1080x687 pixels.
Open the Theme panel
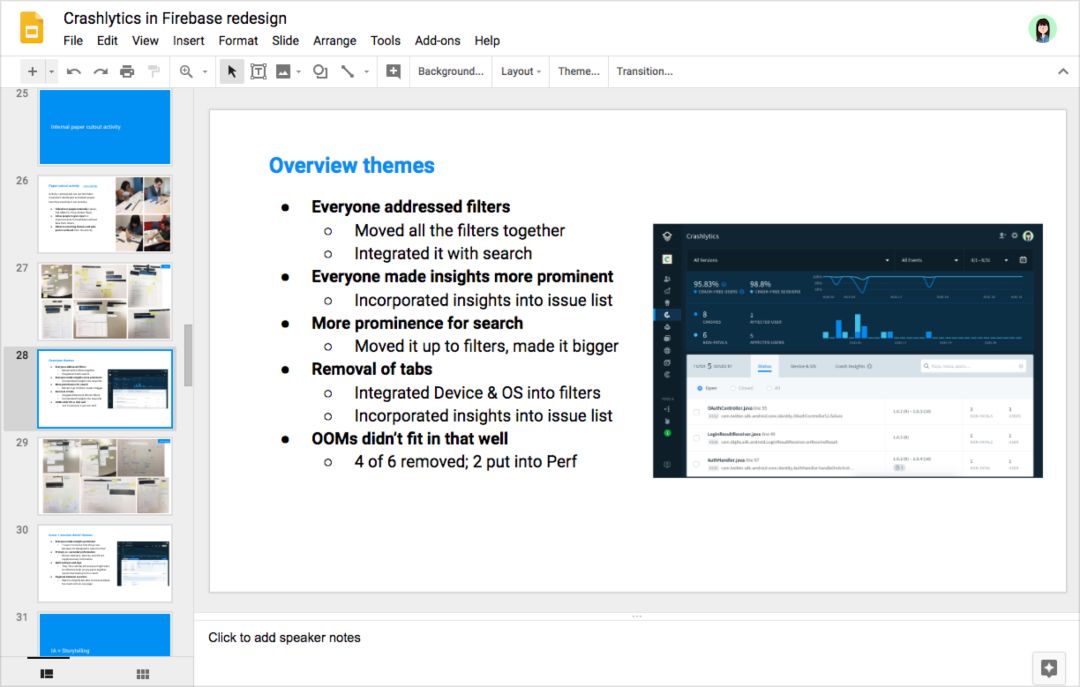[579, 71]
